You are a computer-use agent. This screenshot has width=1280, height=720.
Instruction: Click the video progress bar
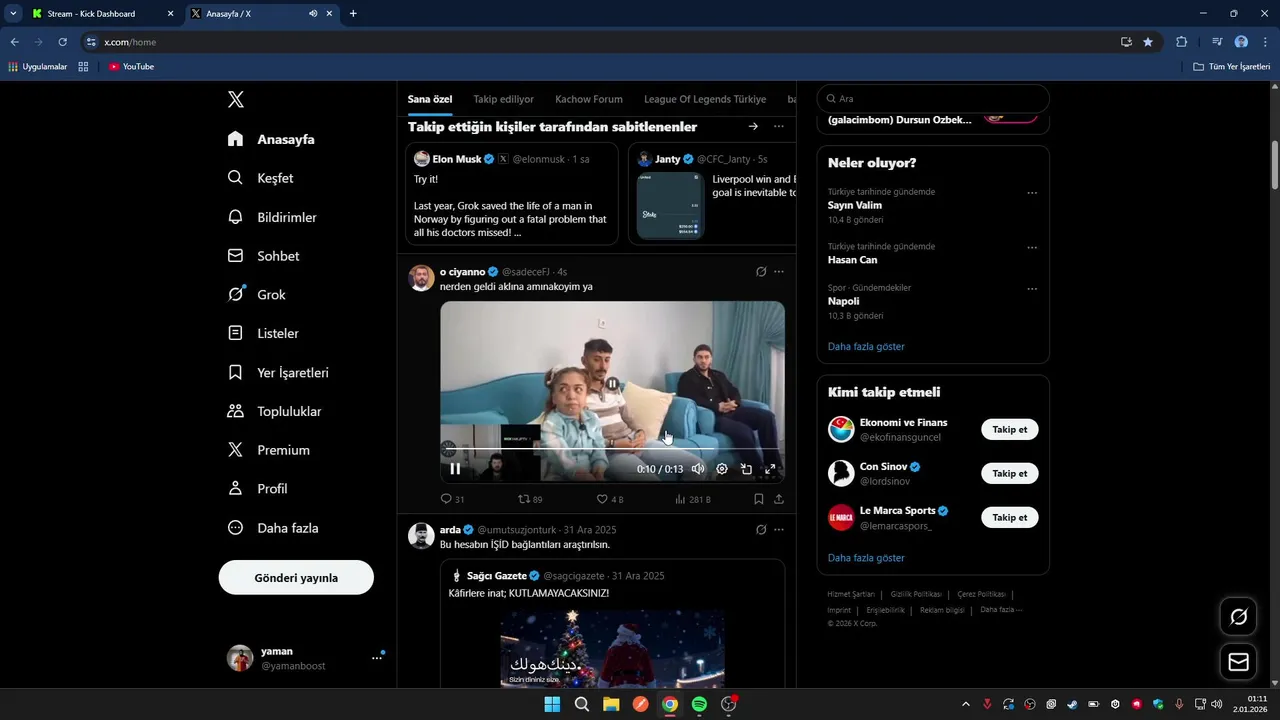(x=612, y=449)
